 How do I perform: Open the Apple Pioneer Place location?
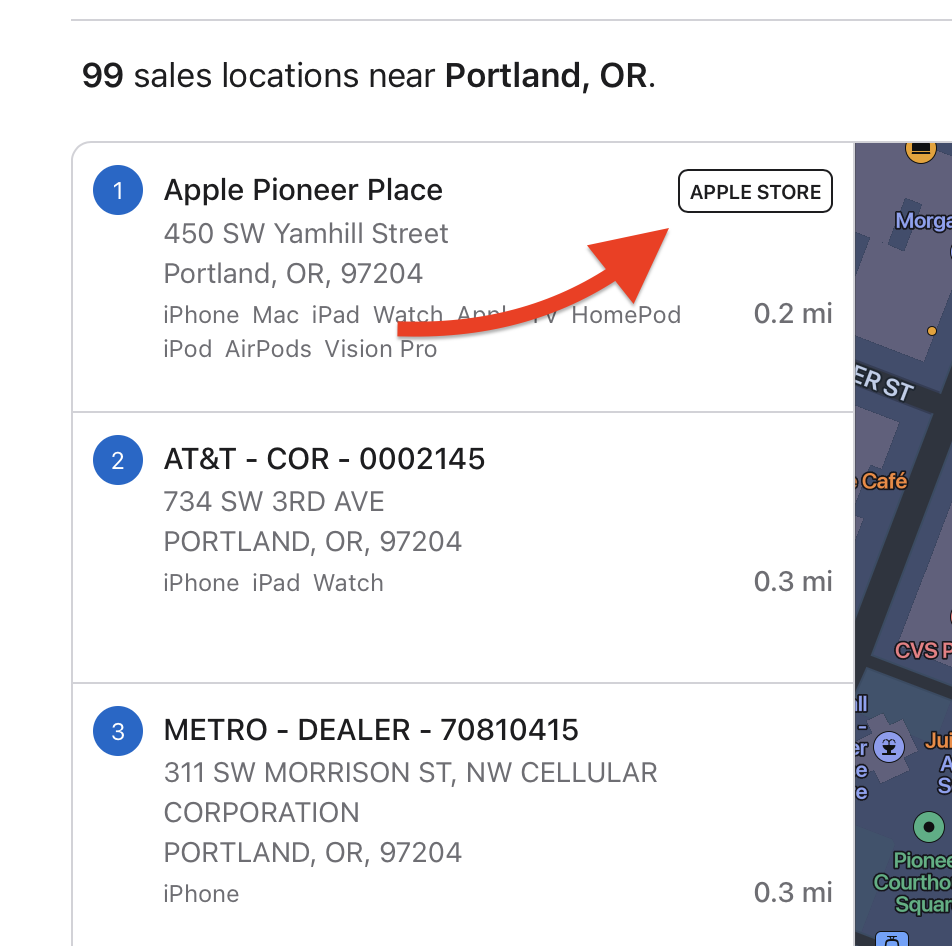point(303,190)
